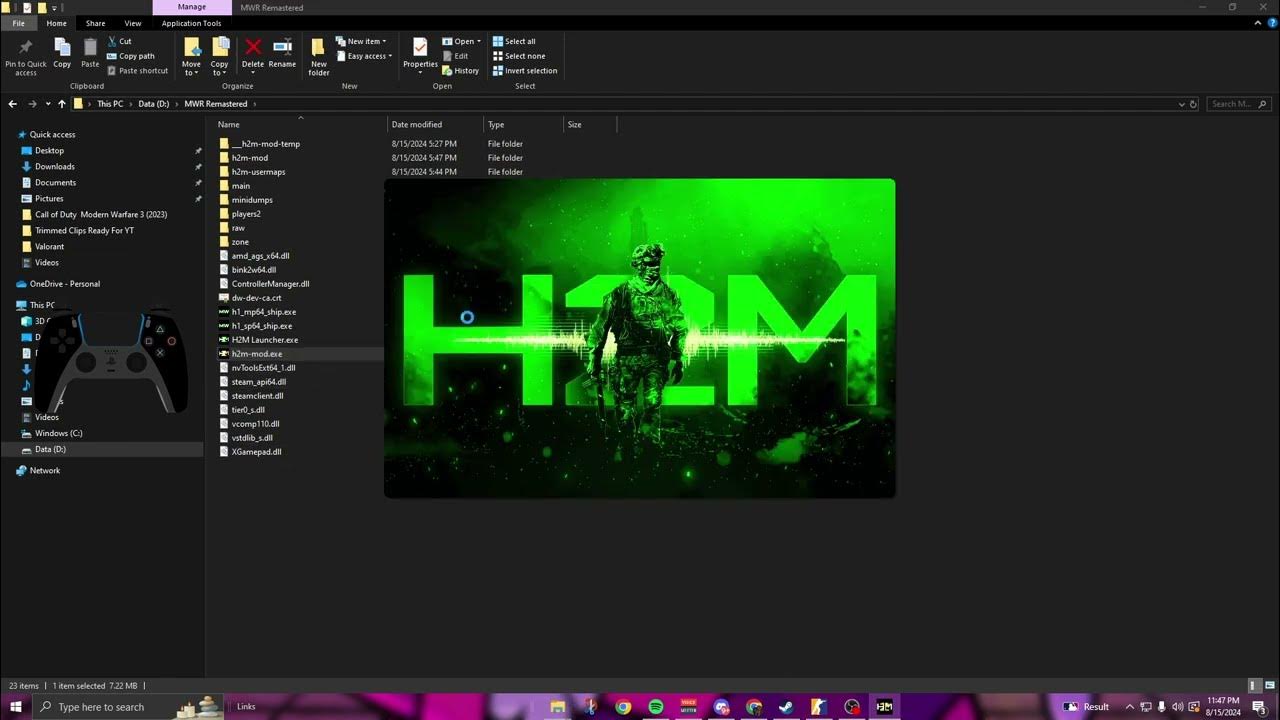Screen dimensions: 1280x720
Task: Click the Rename icon in Organize group
Action: click(x=282, y=47)
